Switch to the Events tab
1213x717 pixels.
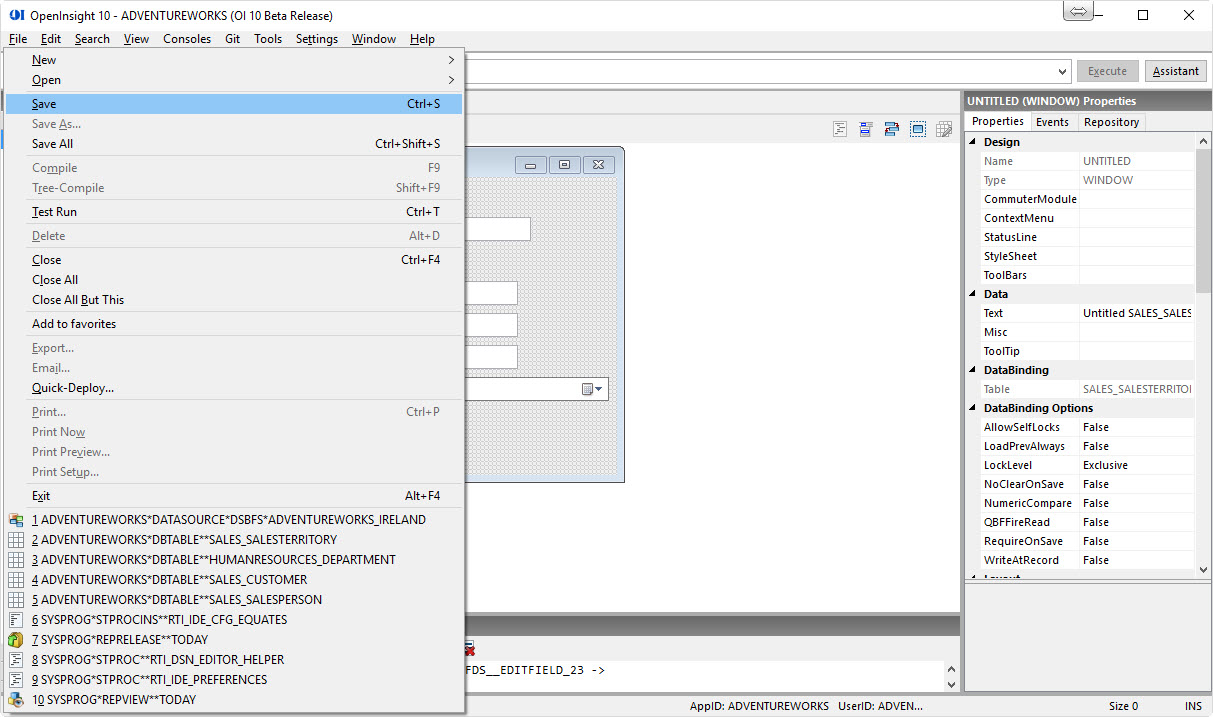[x=1052, y=122]
